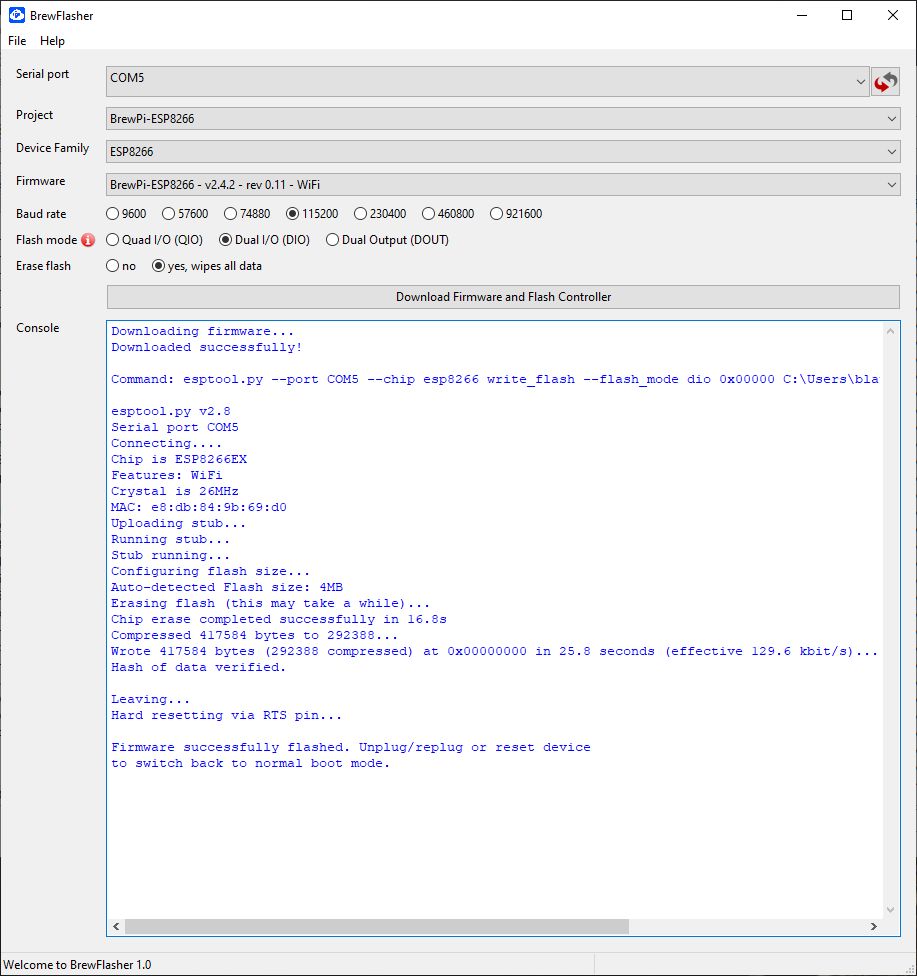Open the Serial port COM5 dropdown

click(x=487, y=82)
